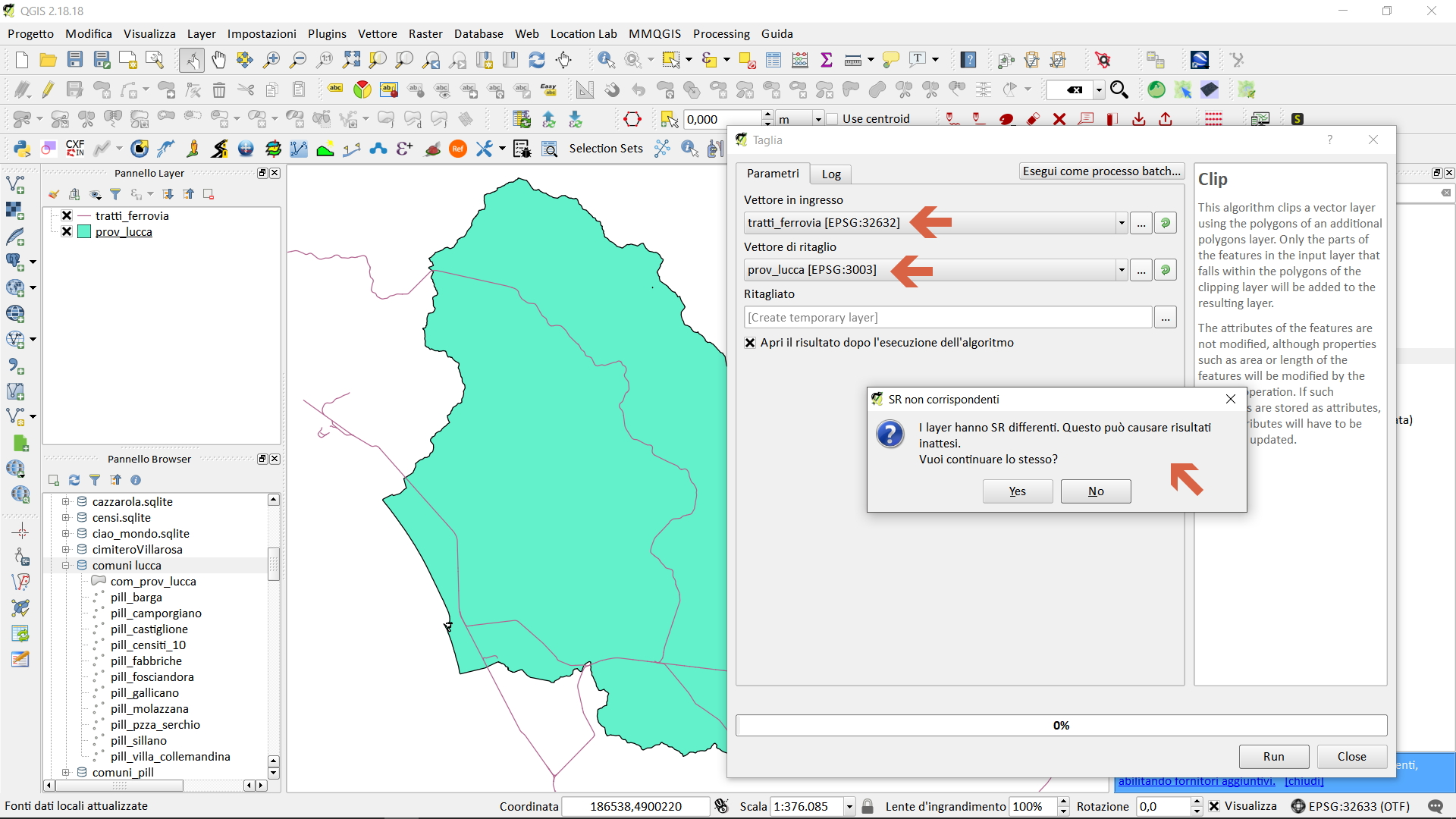Click the Toggle Editing pencil icon
The width and height of the screenshot is (1456, 819).
[x=48, y=89]
